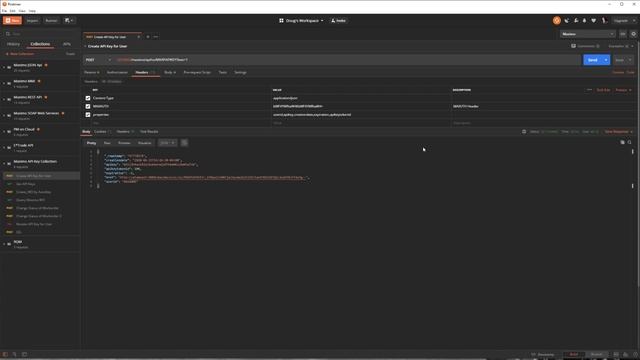Image resolution: width=640 pixels, height=360 pixels.
Task: Click the heart icon in header
Action: pos(593,20)
